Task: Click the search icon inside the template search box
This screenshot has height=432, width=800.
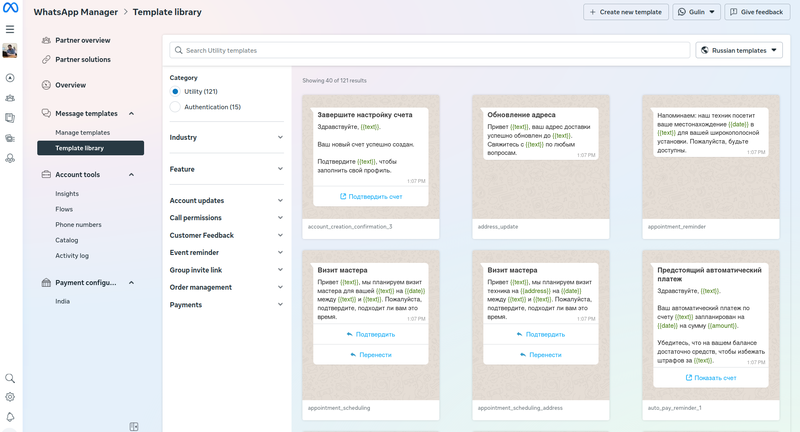Action: point(179,50)
